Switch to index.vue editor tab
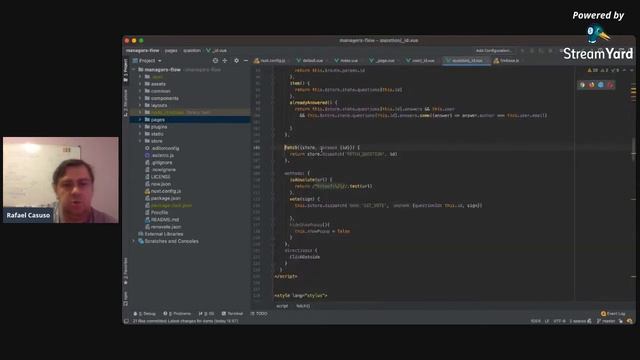This screenshot has width=640, height=360. point(347,60)
